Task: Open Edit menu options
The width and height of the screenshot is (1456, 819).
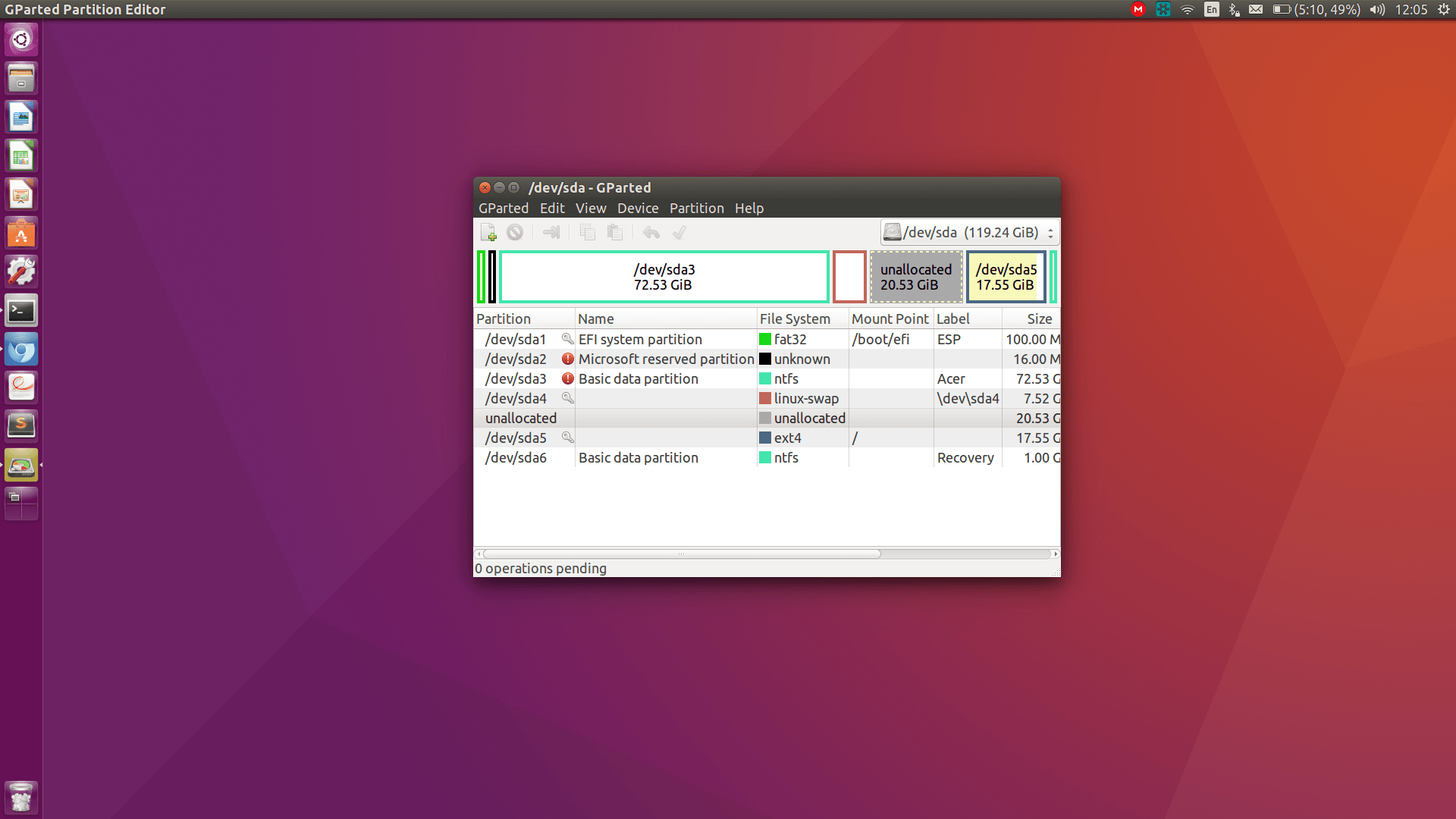Action: (552, 208)
